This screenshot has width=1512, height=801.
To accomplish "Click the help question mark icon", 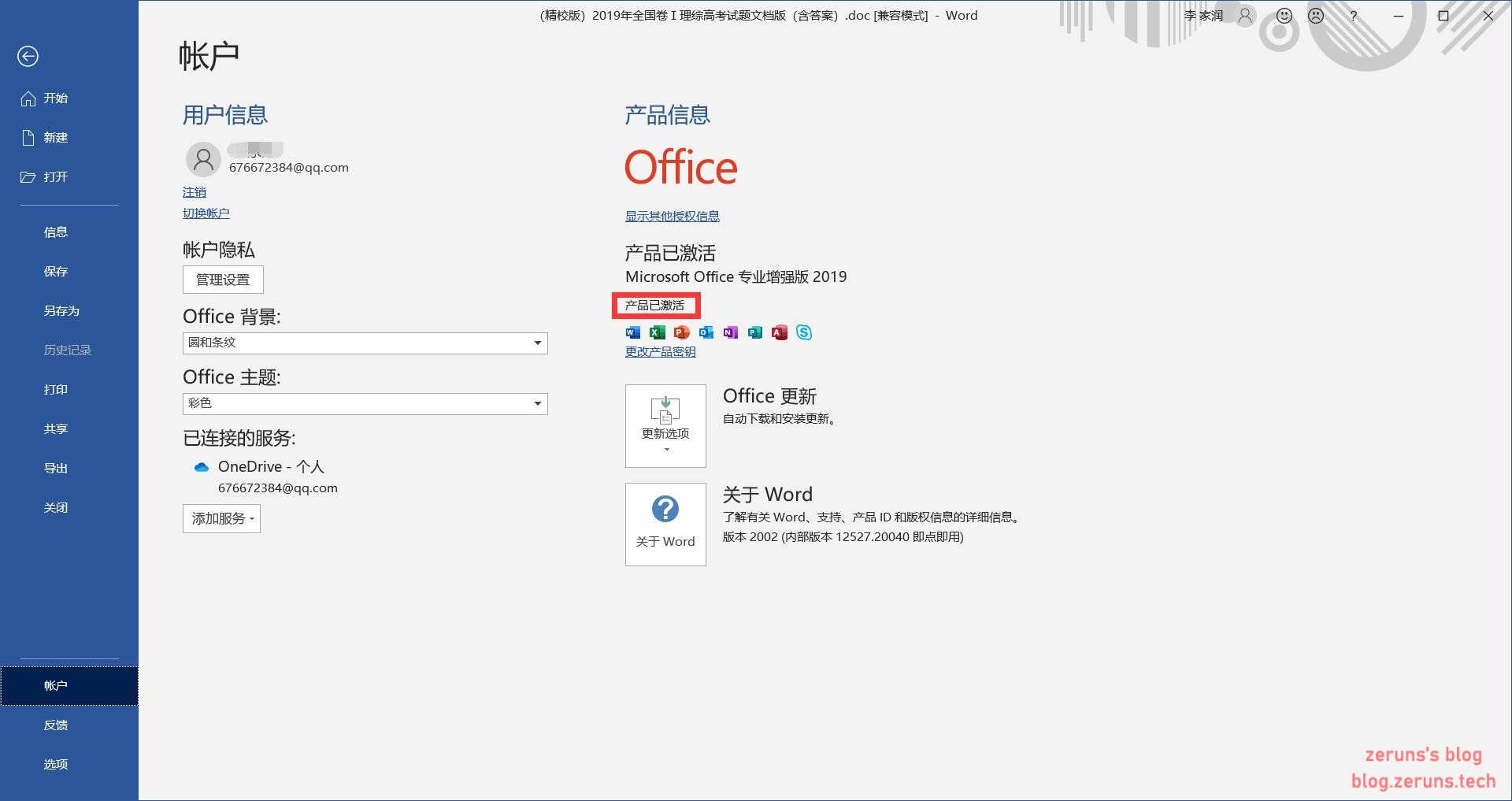I will point(1354,16).
